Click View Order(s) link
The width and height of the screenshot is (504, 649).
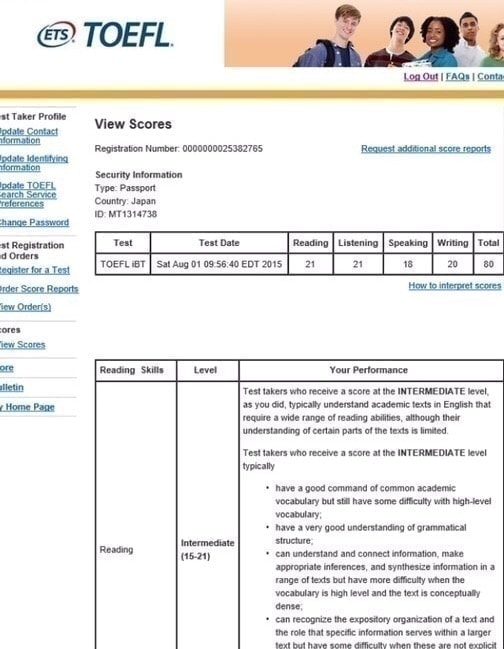coord(25,307)
